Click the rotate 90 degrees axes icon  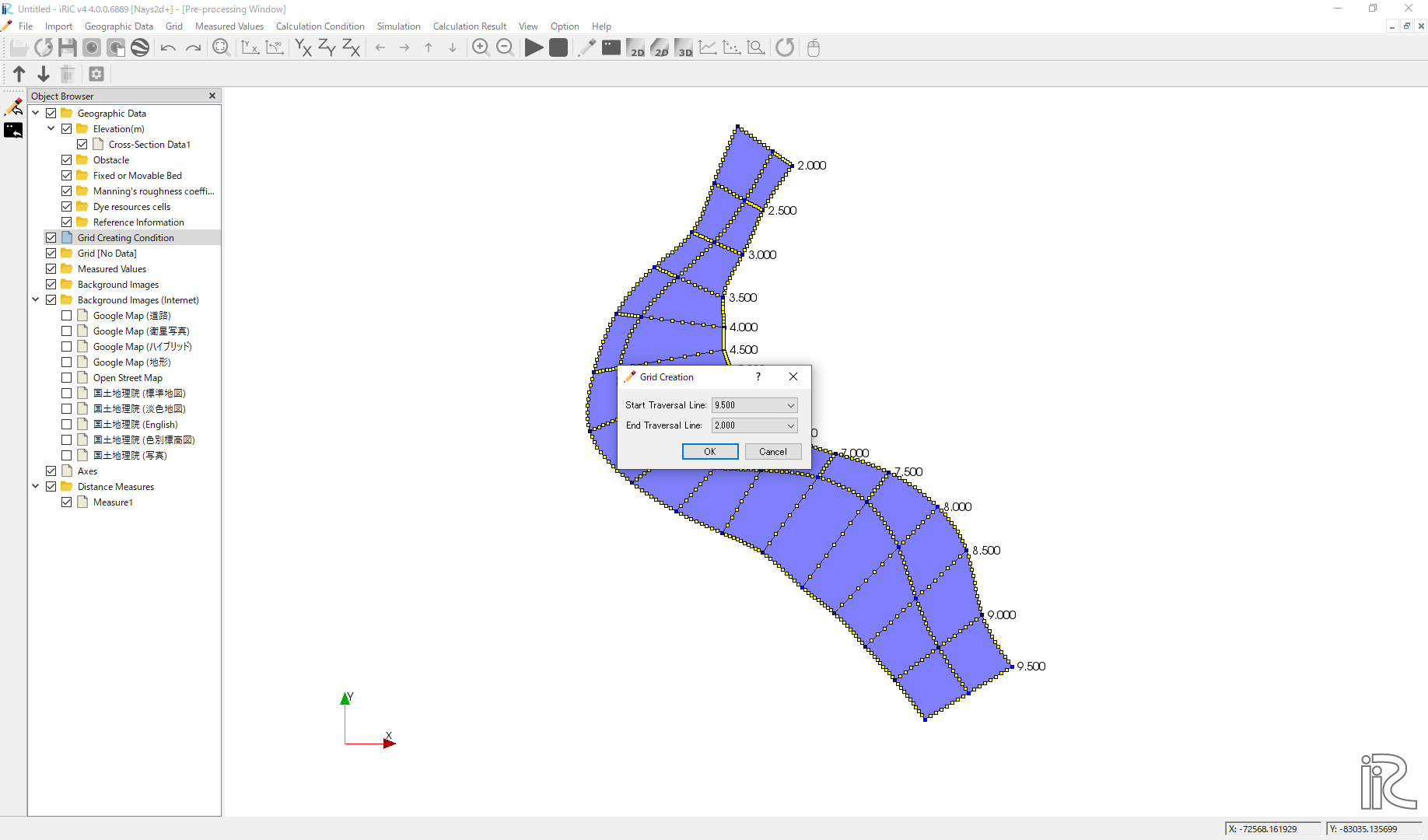(x=274, y=48)
